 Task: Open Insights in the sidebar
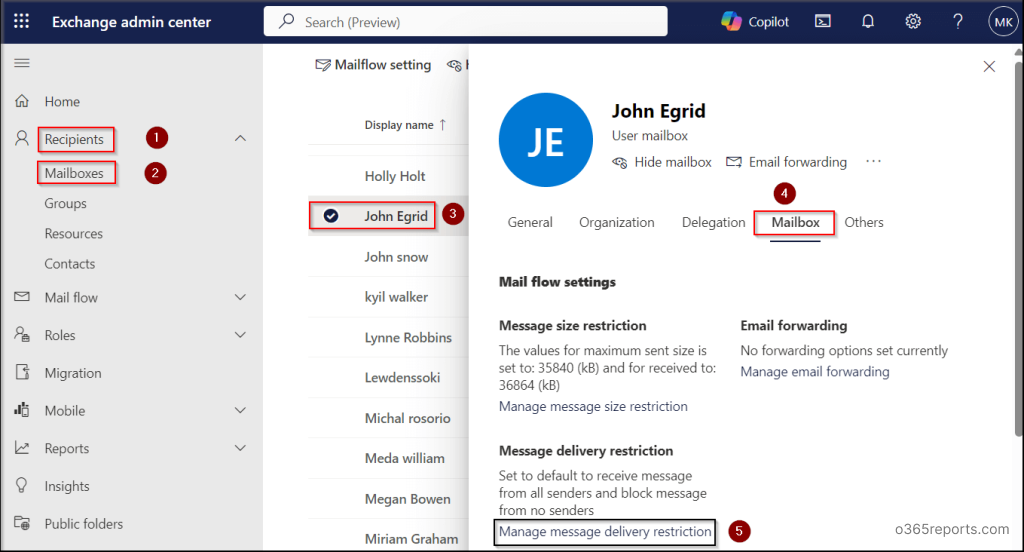click(67, 486)
